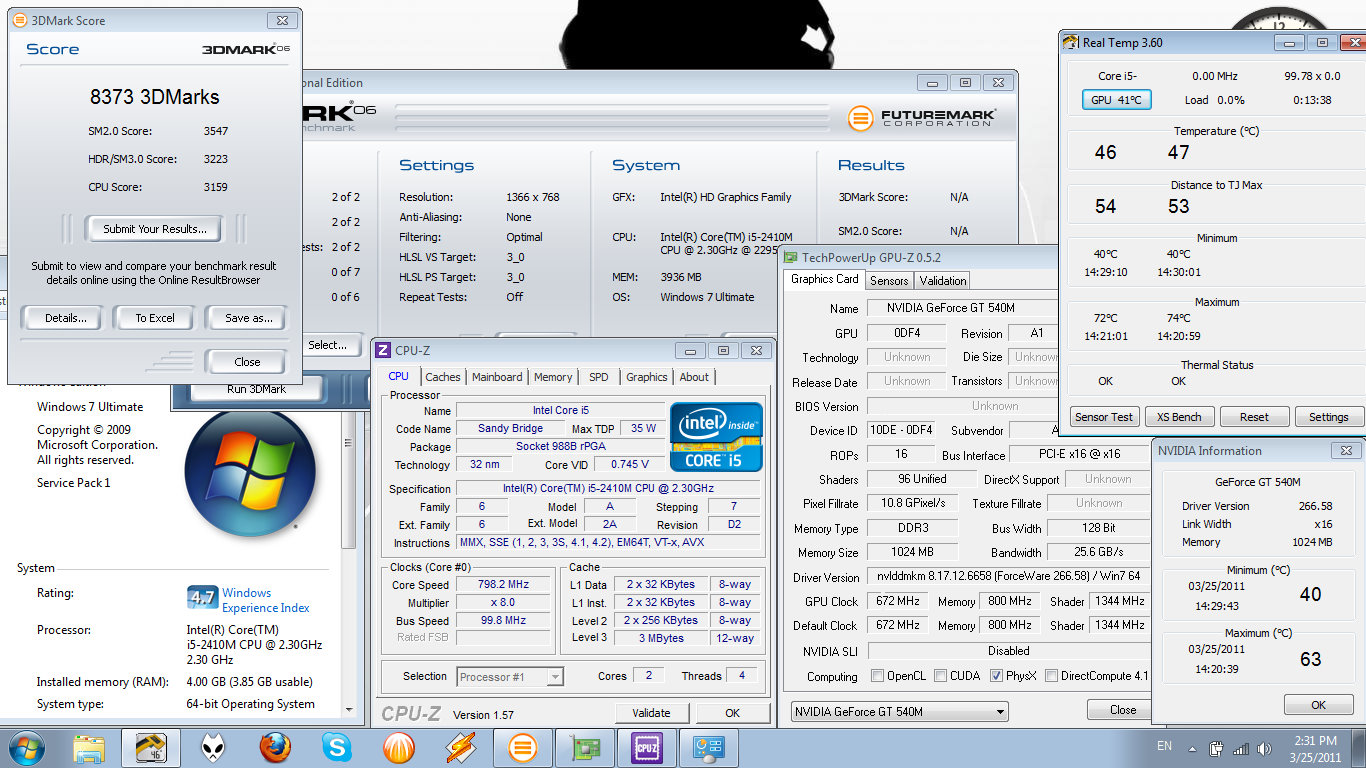Click the white fox-head taskbar icon

coord(213,748)
